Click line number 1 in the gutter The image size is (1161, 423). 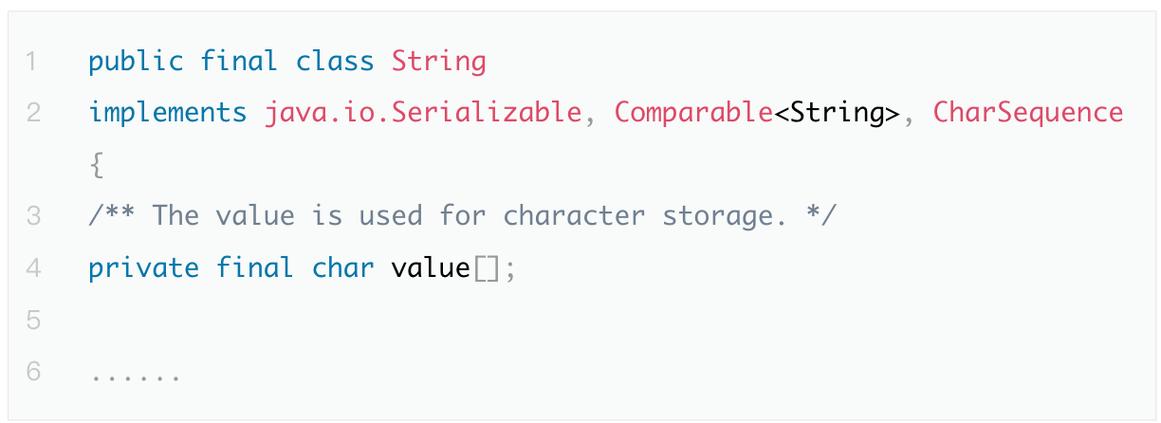coord(33,64)
